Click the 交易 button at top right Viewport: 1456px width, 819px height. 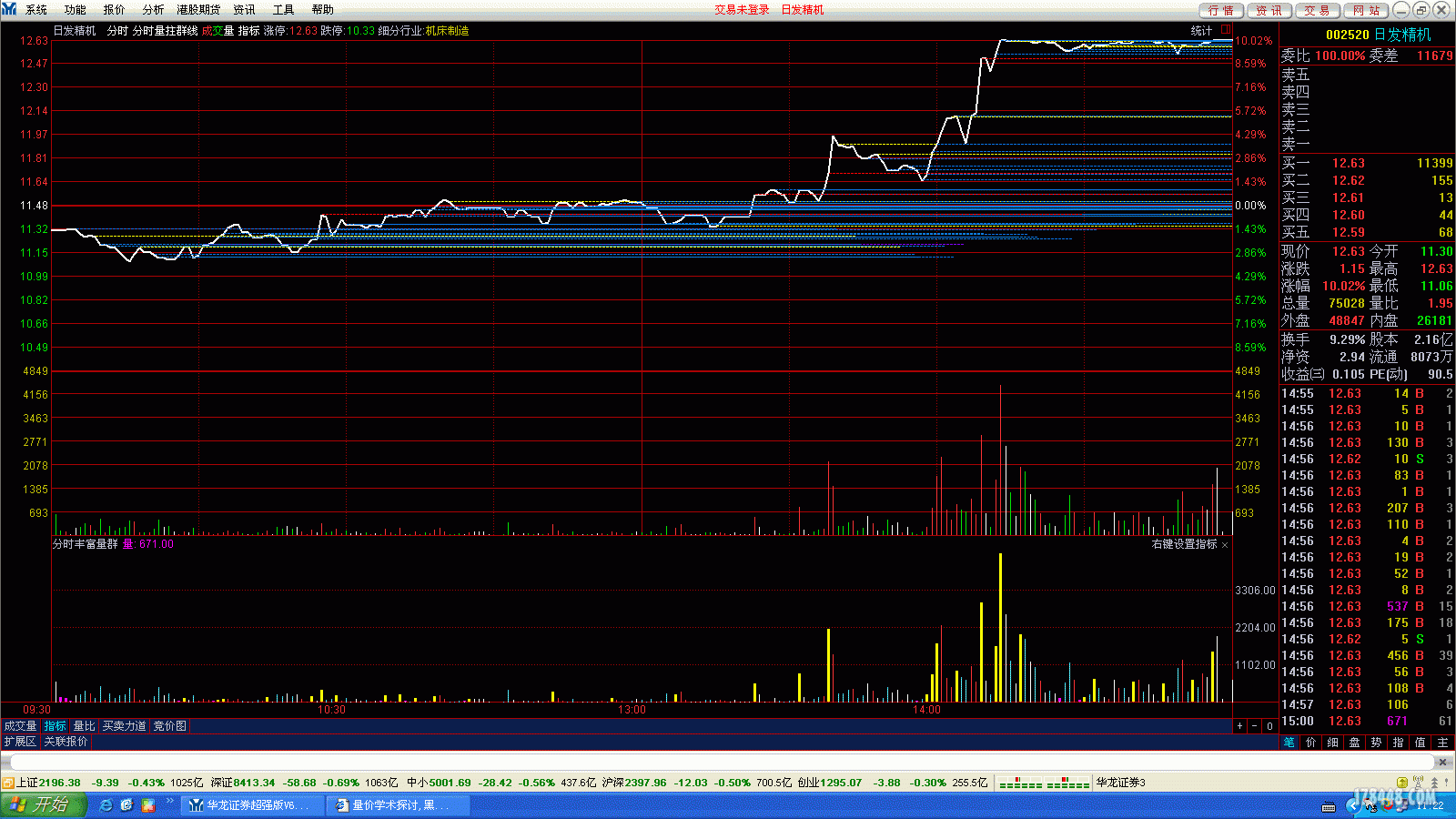[x=1316, y=10]
